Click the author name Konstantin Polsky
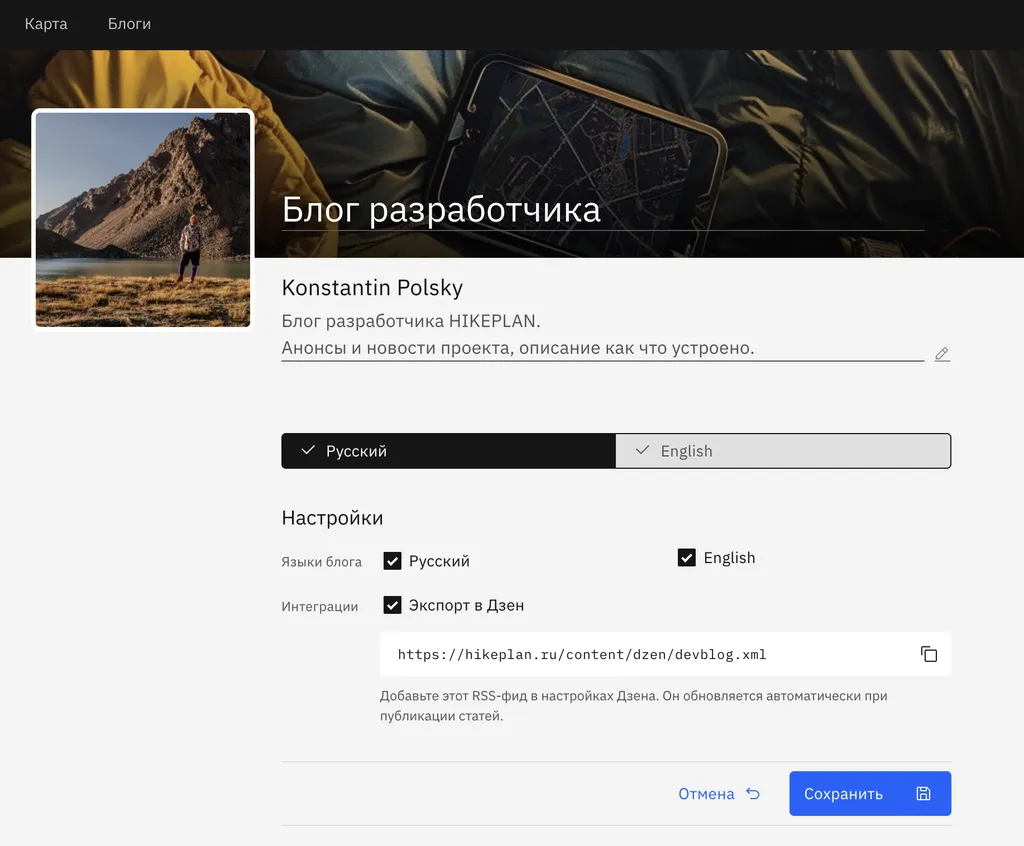 click(x=372, y=288)
